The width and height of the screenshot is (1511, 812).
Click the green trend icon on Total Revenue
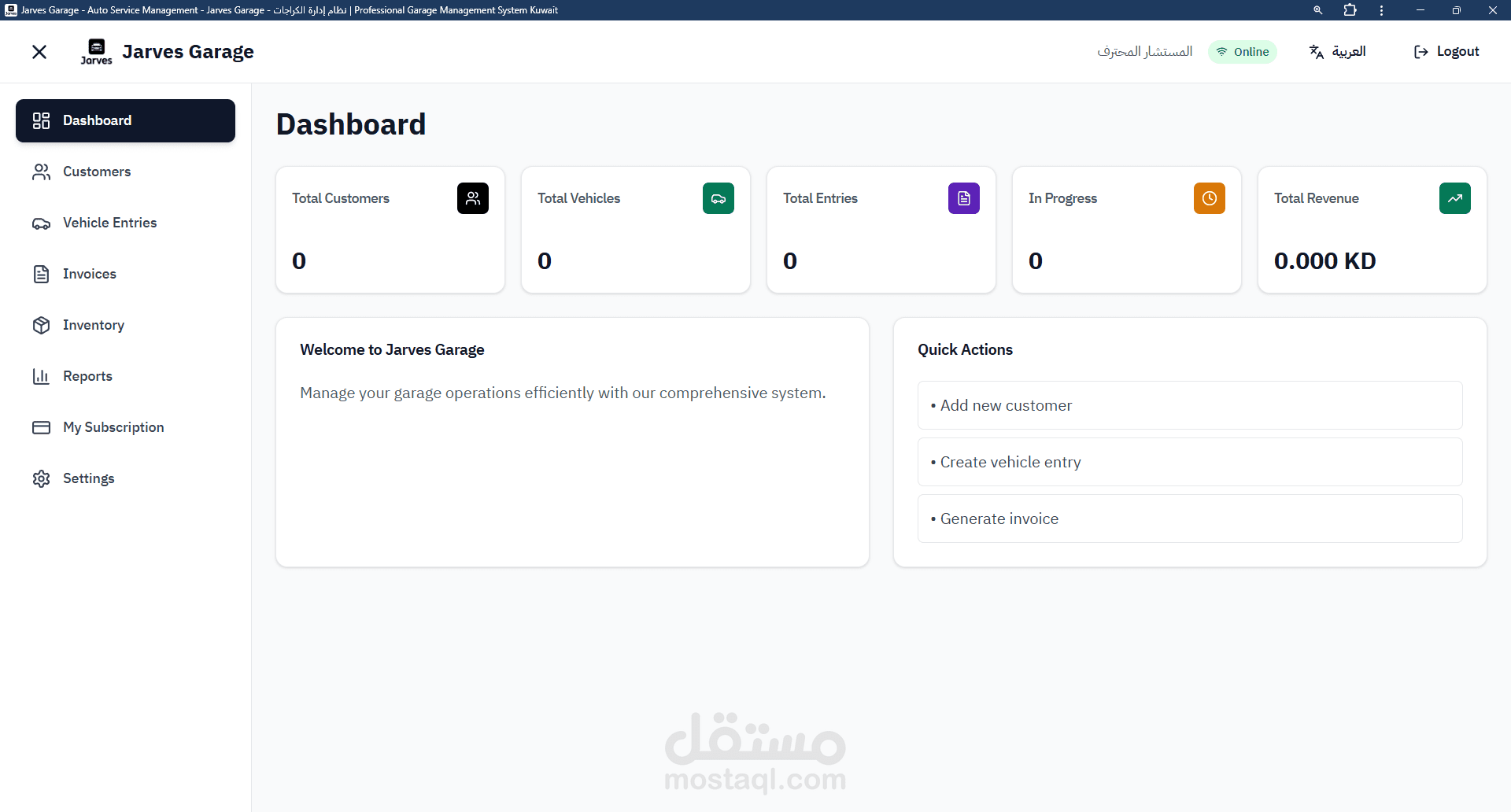[1455, 198]
